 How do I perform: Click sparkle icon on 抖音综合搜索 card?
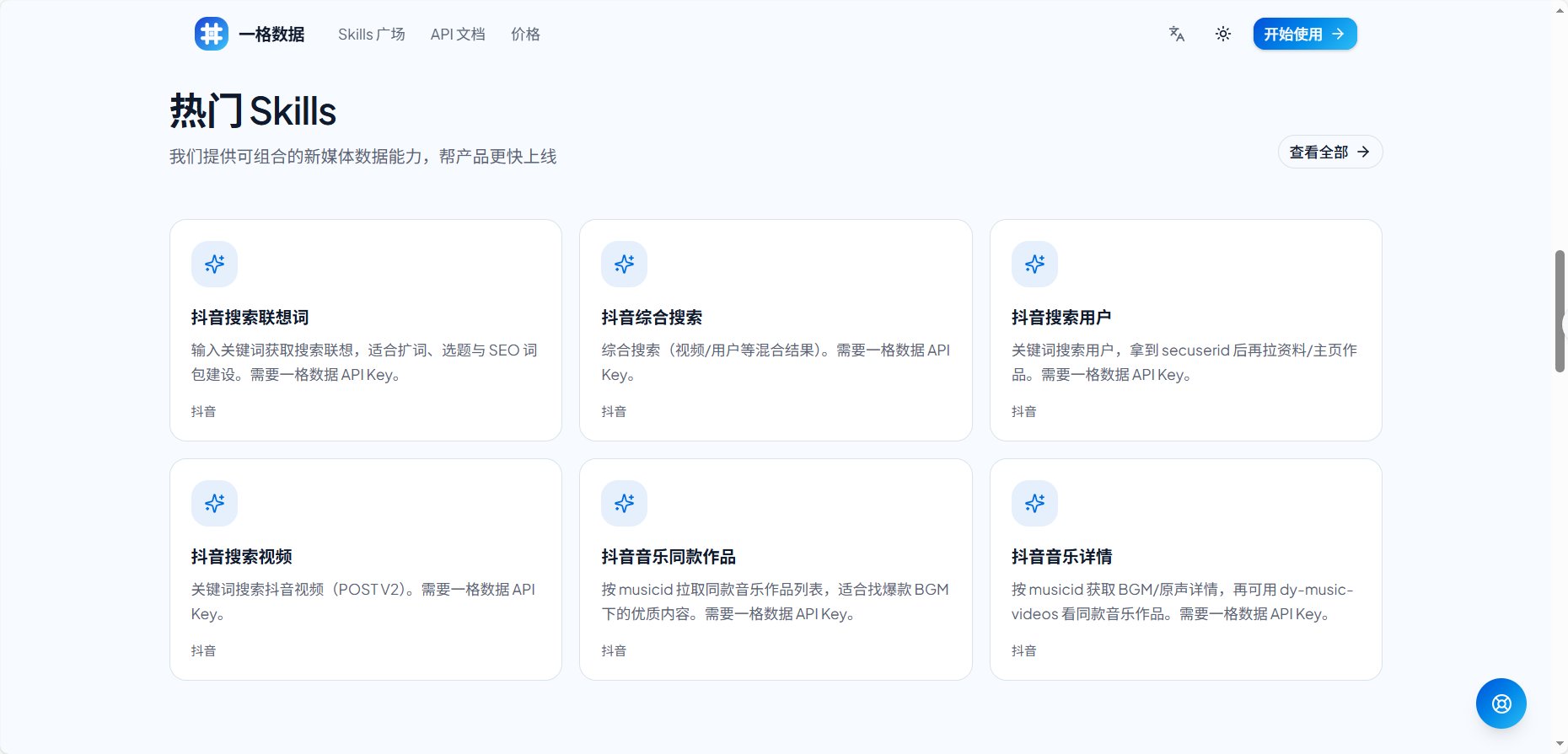[x=624, y=264]
